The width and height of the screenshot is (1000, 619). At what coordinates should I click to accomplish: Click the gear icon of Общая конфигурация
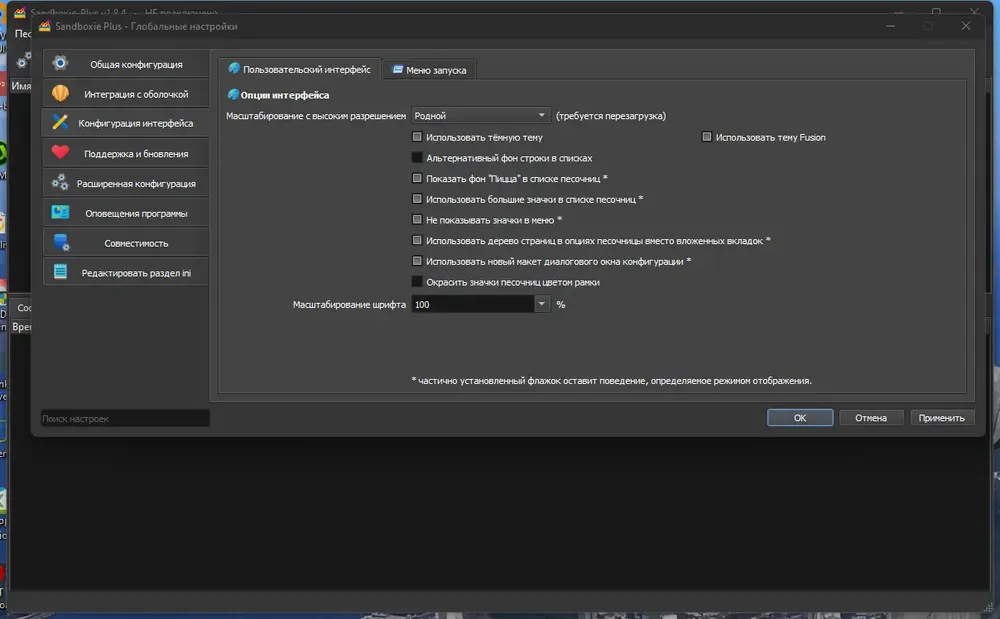click(x=60, y=63)
